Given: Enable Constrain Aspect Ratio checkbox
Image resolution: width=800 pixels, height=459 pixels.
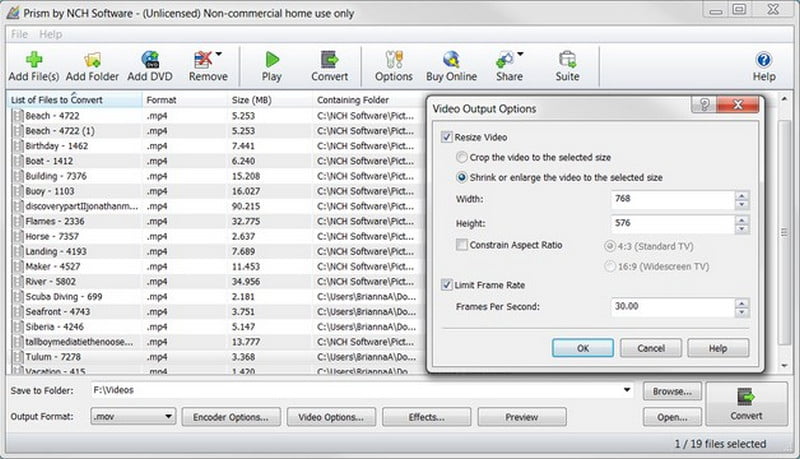Looking at the screenshot, I should pos(461,245).
